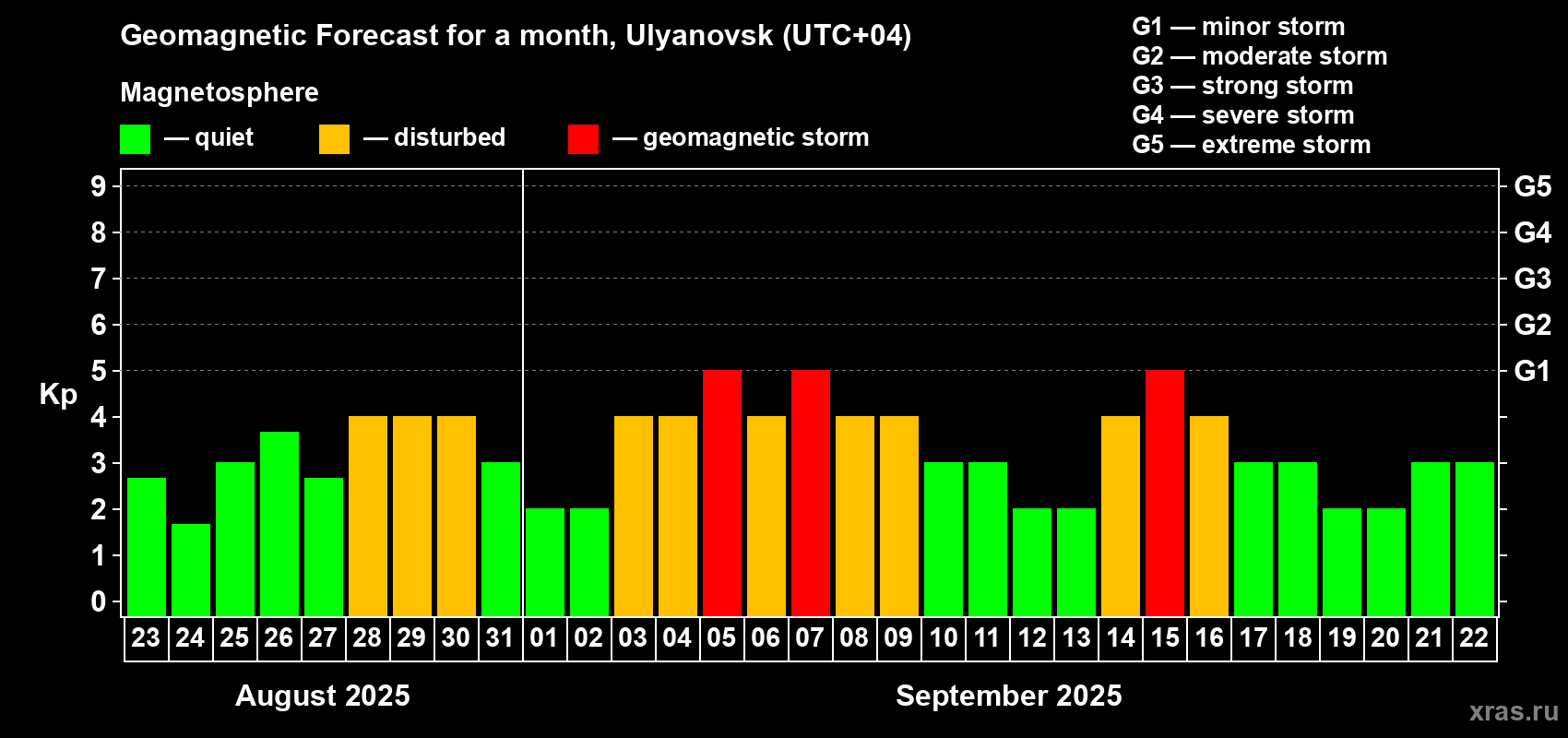Click date label 08 on the axis

point(854,637)
